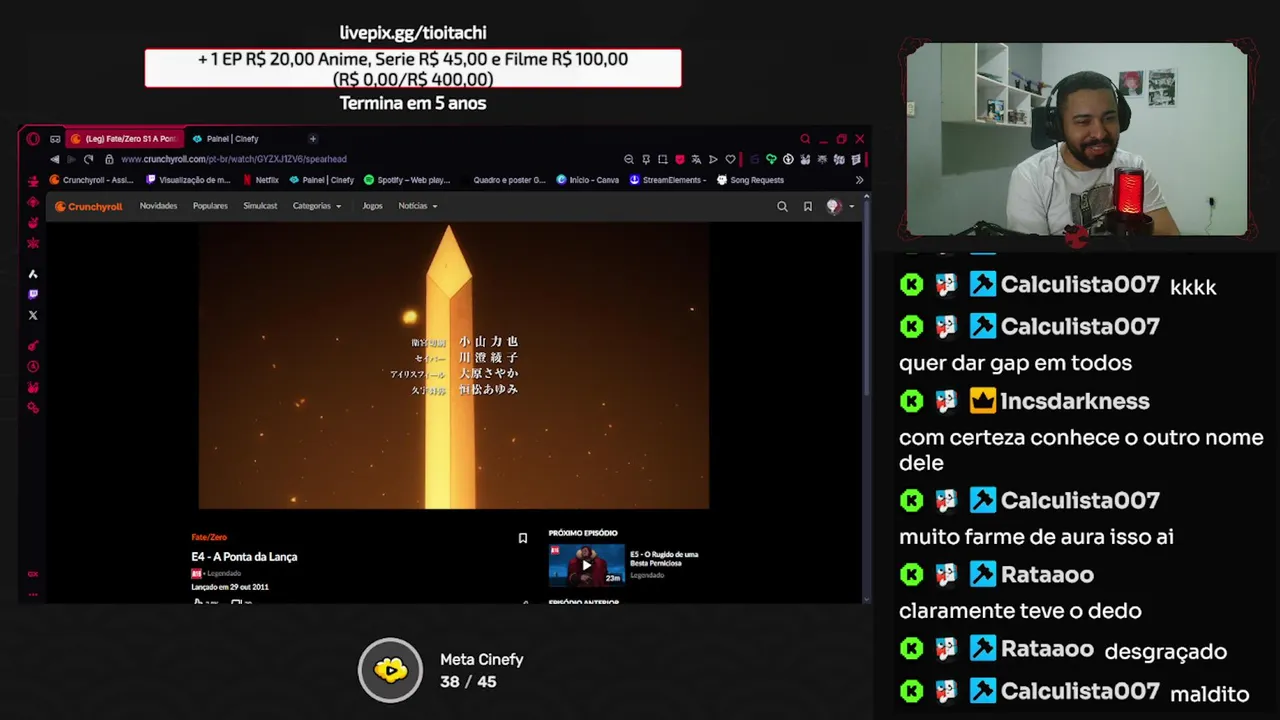Click the zoom-out magnifier in address bar
Viewport: 1280px width, 720px height.
click(629, 159)
